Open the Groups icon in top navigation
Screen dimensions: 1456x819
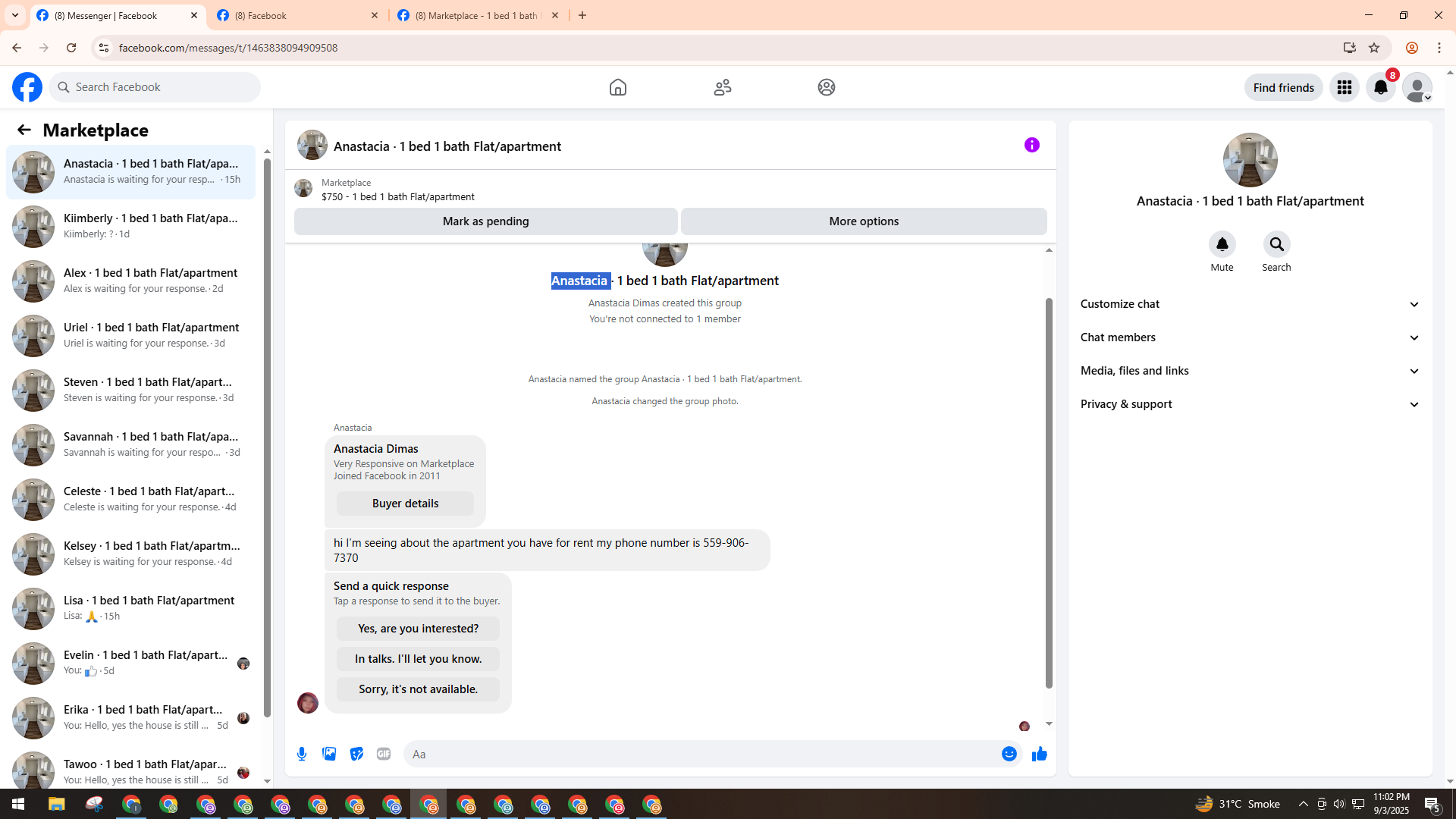(827, 87)
